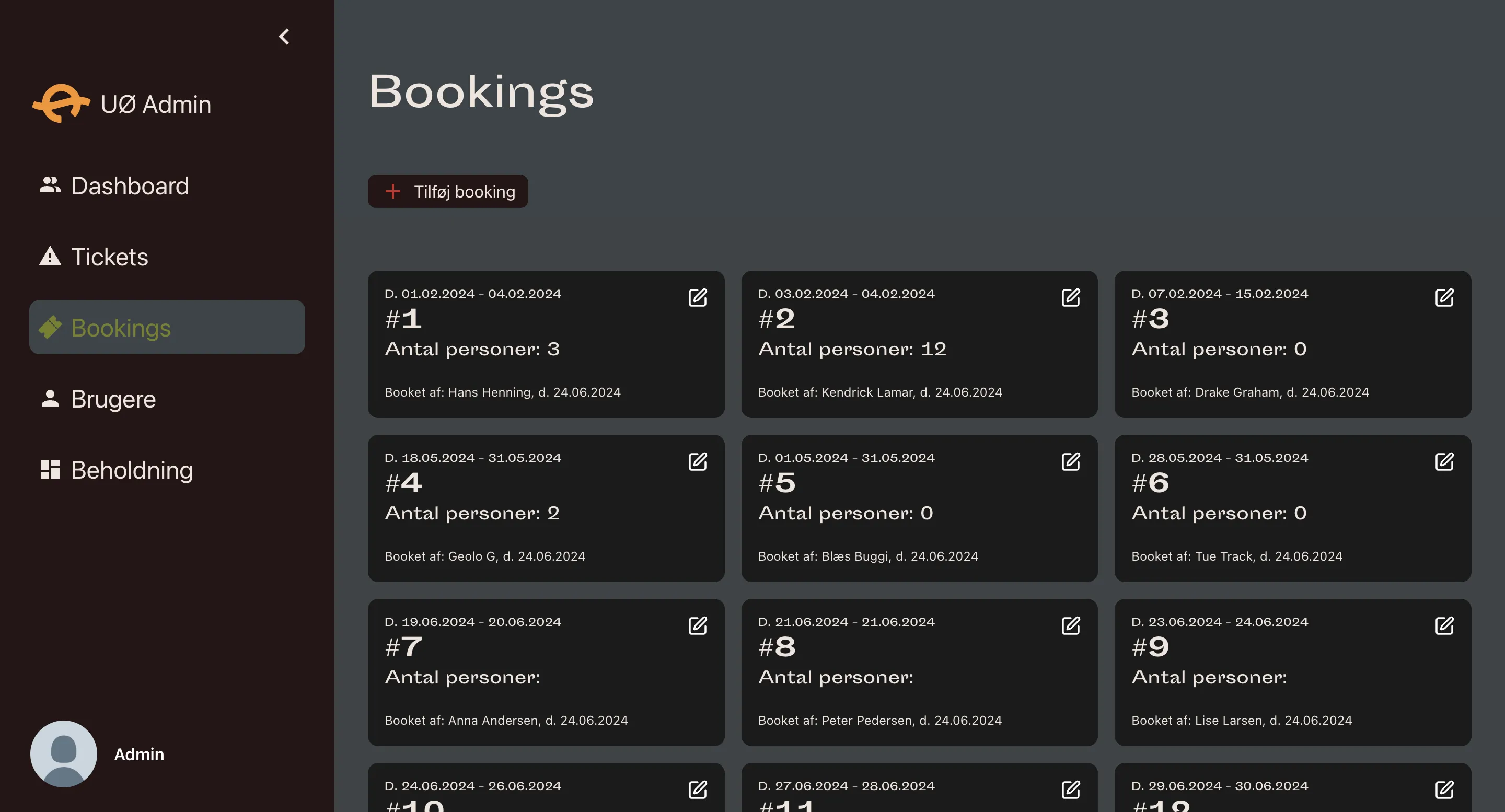The width and height of the screenshot is (1505, 812).
Task: Select booking #2 heading
Action: pyautogui.click(x=777, y=319)
